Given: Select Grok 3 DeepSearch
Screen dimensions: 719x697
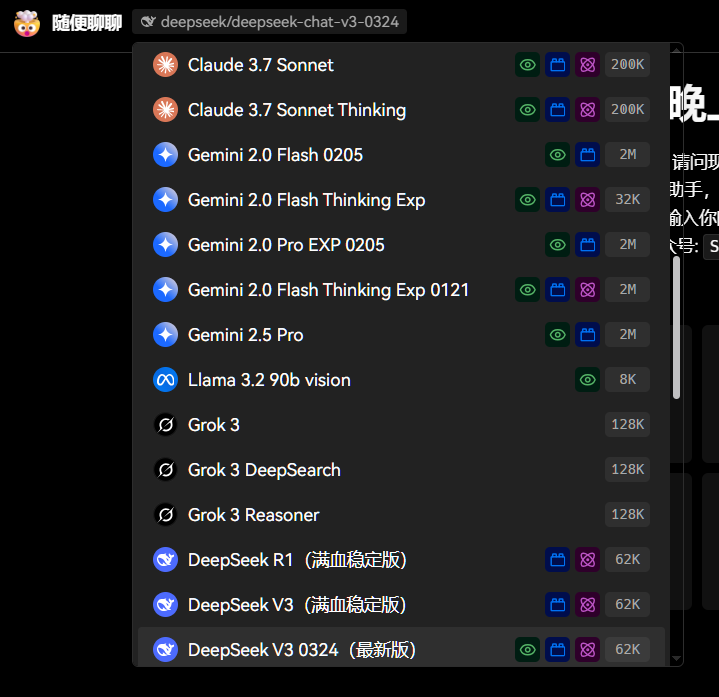Looking at the screenshot, I should tap(401, 469).
